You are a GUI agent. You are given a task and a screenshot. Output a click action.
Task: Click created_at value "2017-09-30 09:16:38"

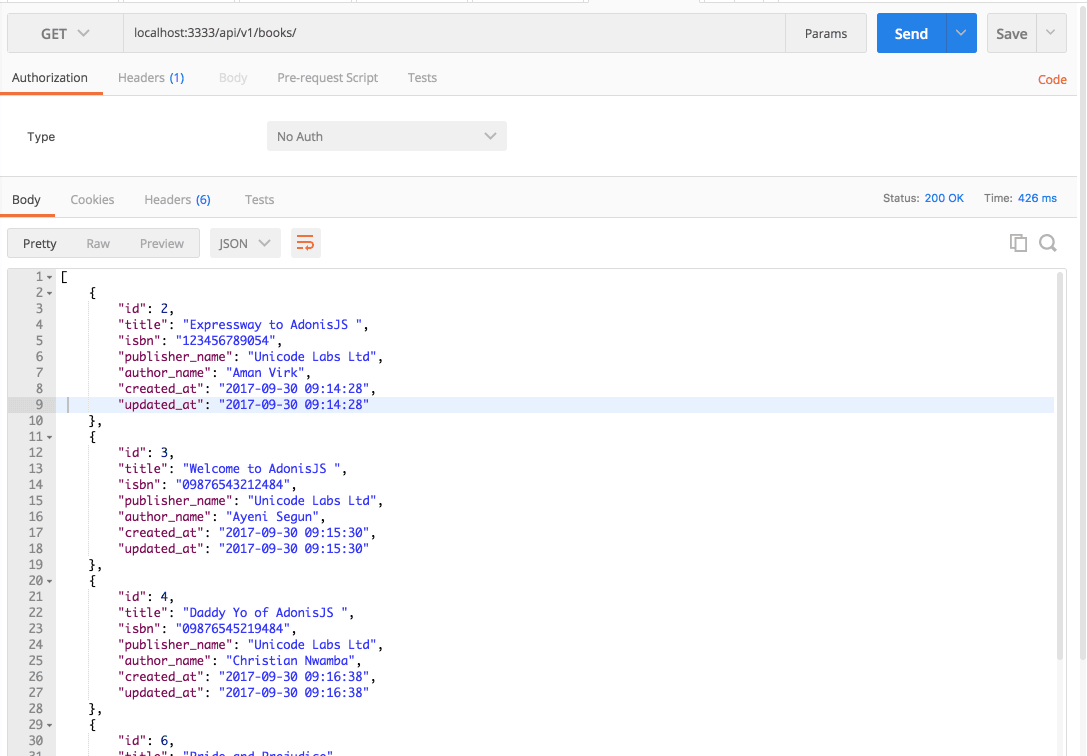293,677
